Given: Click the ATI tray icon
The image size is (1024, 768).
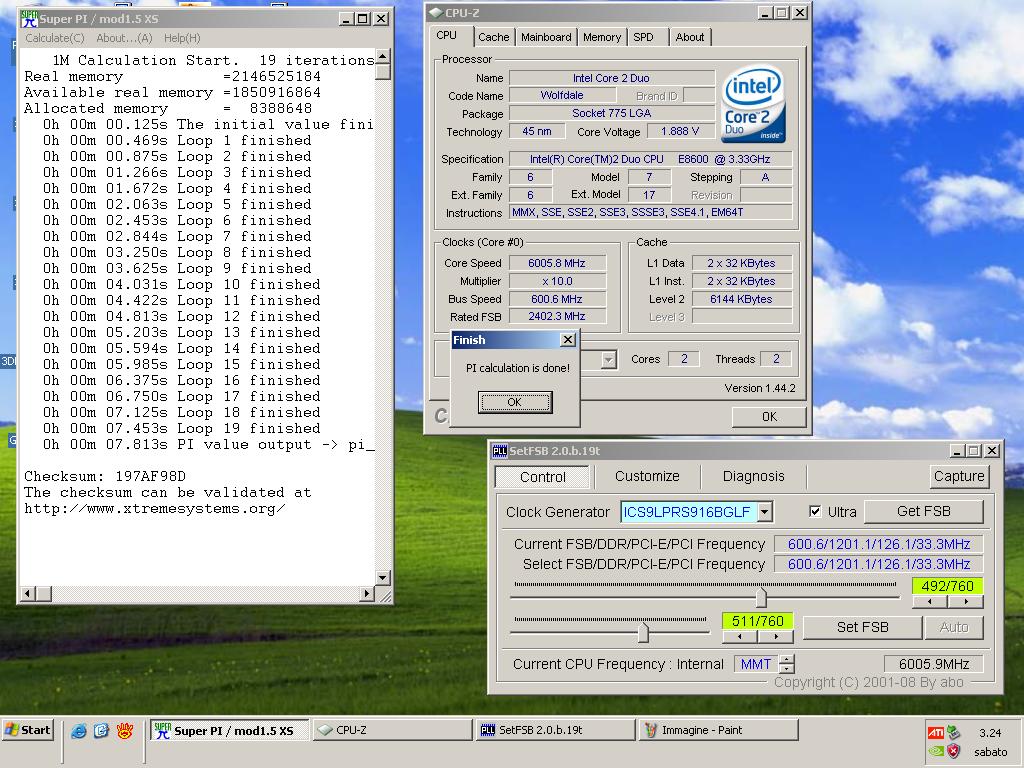Looking at the screenshot, I should tap(935, 733).
